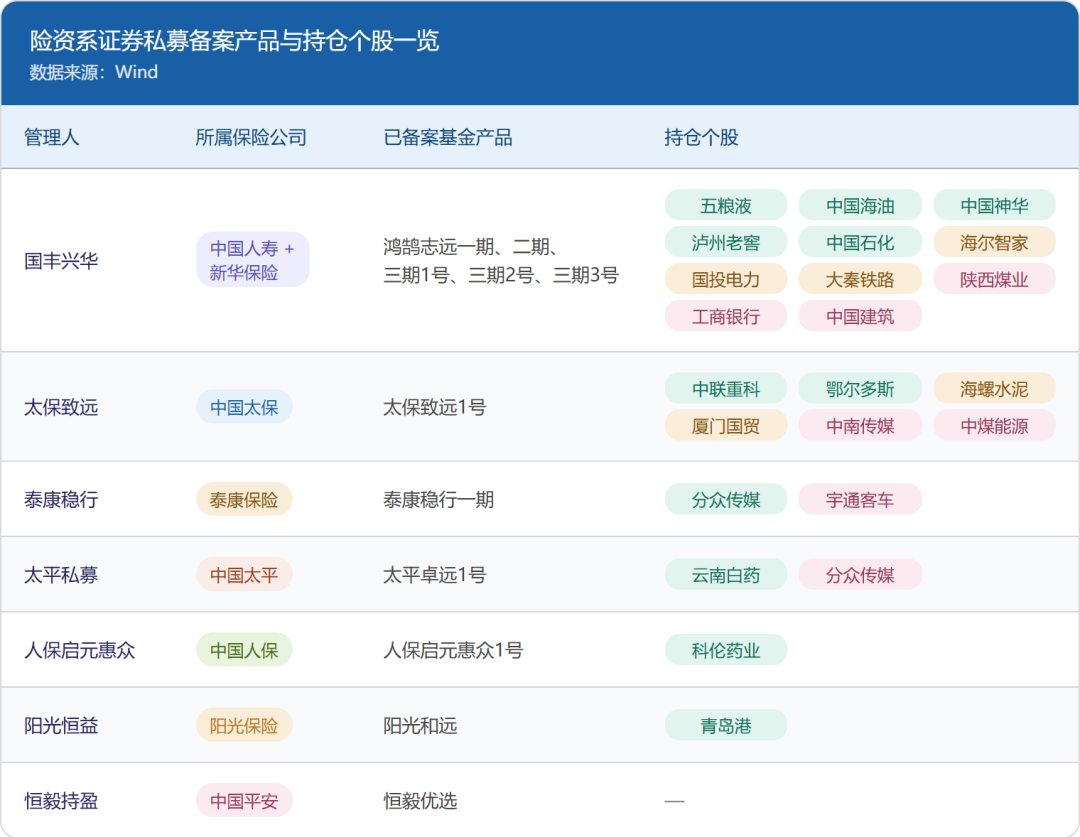This screenshot has width=1080, height=837.
Task: Pick the 中联重科 stock tag
Action: tap(726, 389)
